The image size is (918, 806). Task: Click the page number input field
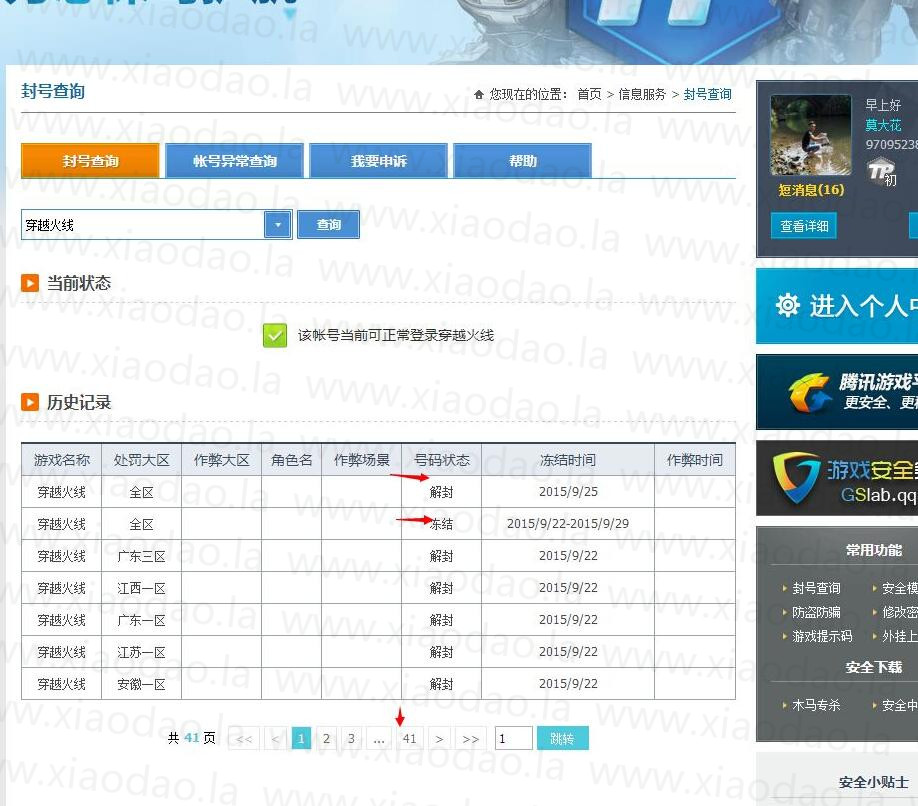pyautogui.click(x=513, y=739)
